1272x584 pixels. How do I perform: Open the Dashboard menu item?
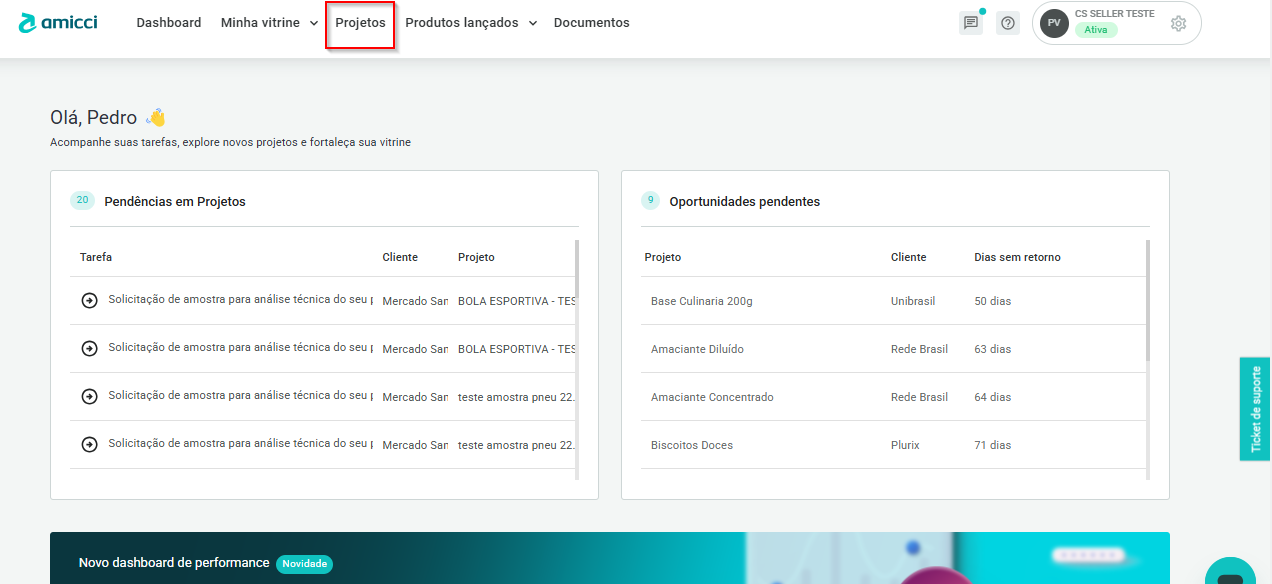click(169, 23)
